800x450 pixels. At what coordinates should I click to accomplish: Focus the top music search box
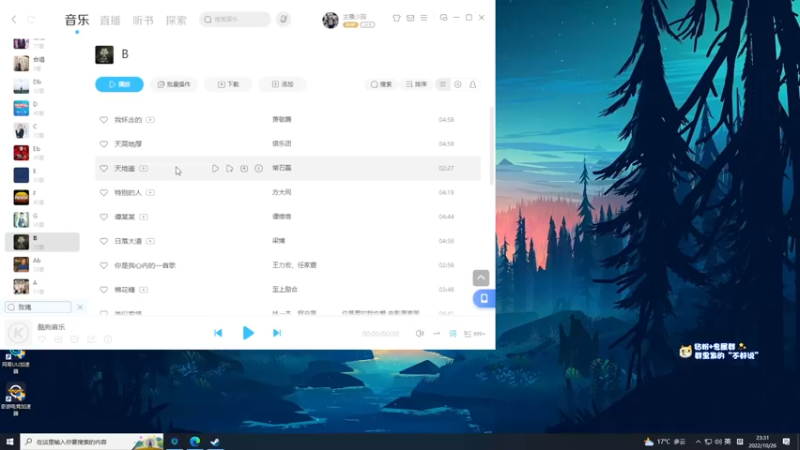point(235,19)
